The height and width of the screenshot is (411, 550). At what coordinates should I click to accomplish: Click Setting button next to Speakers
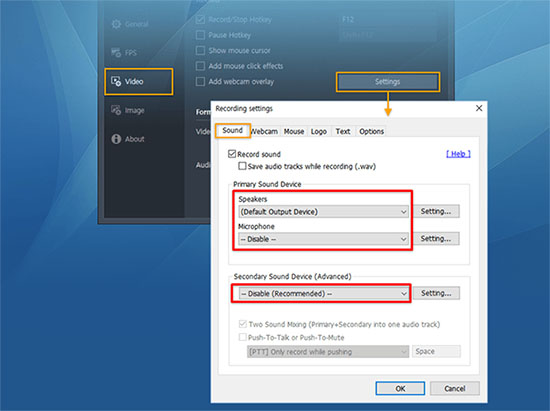436,211
